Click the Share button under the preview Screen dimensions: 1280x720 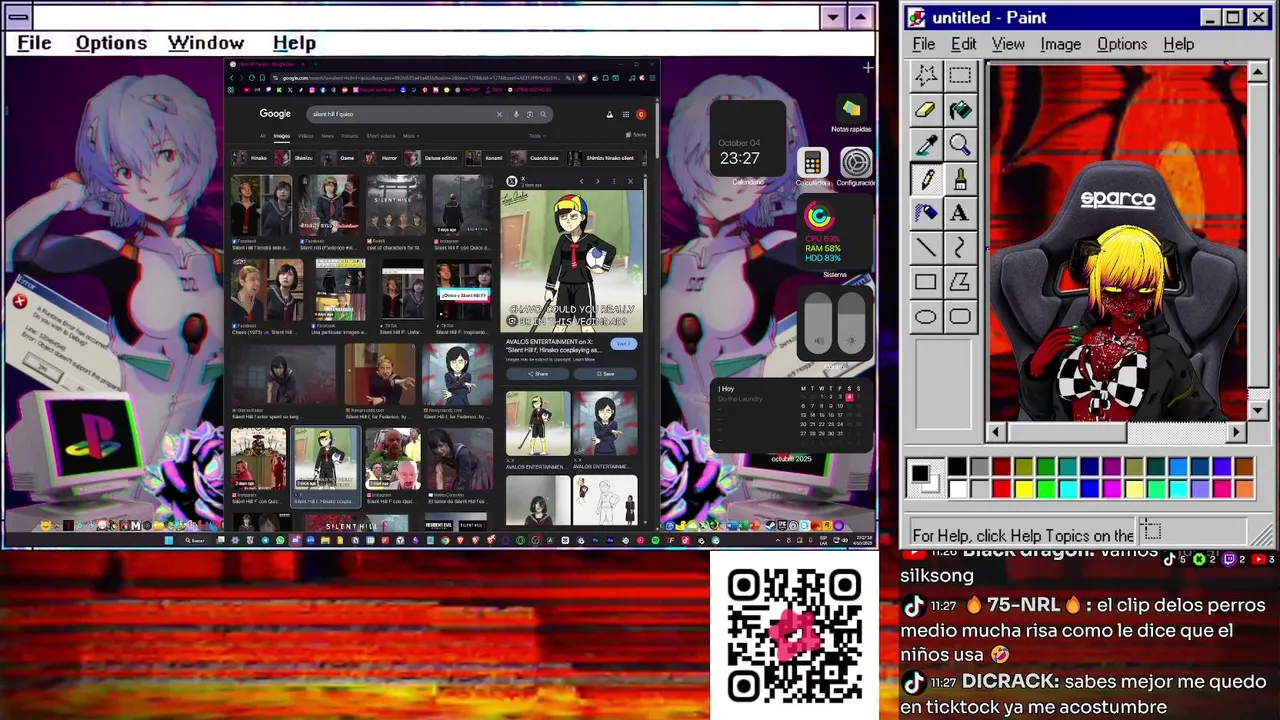click(x=538, y=374)
